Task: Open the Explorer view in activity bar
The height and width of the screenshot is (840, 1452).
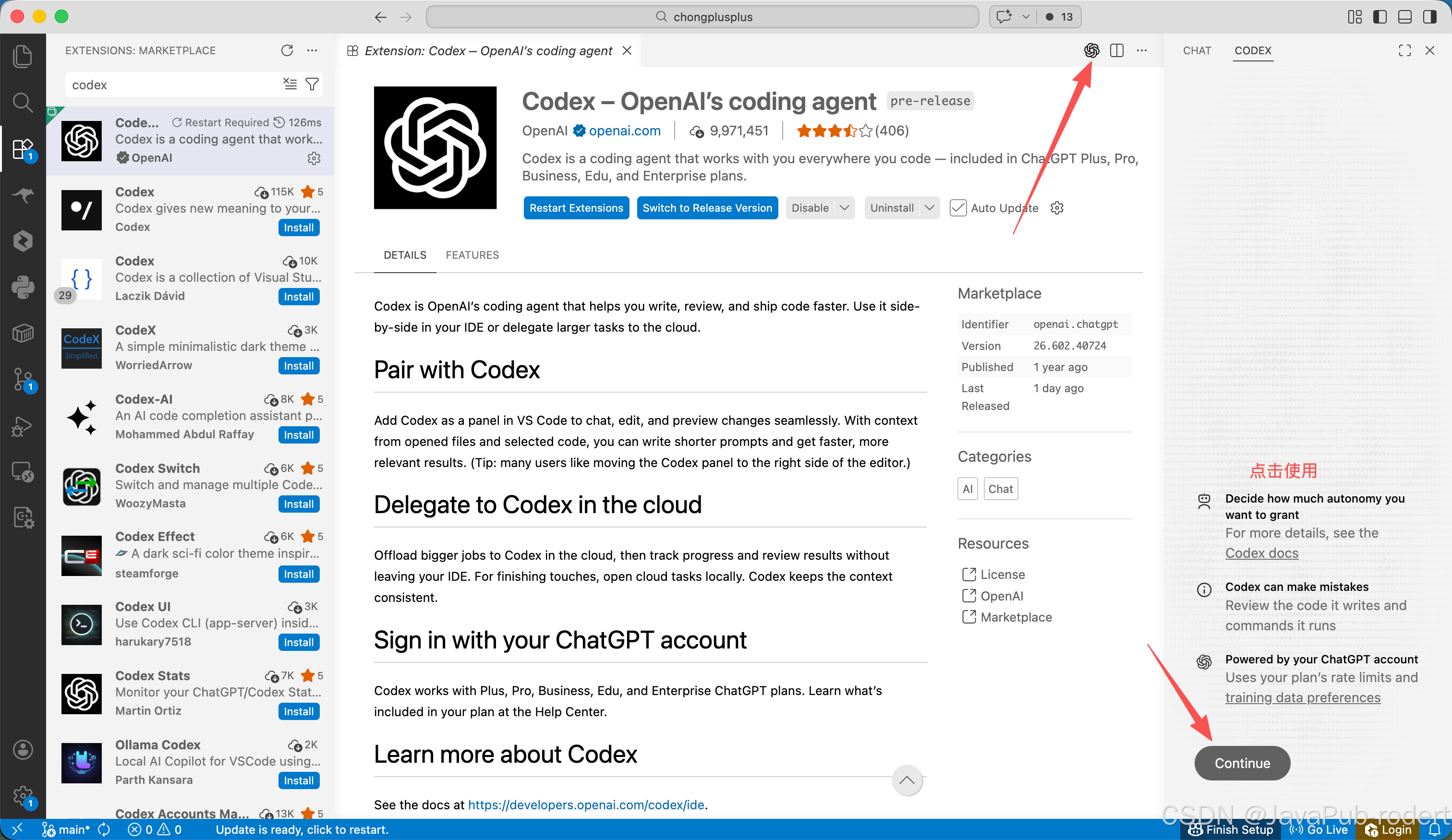Action: click(x=23, y=56)
